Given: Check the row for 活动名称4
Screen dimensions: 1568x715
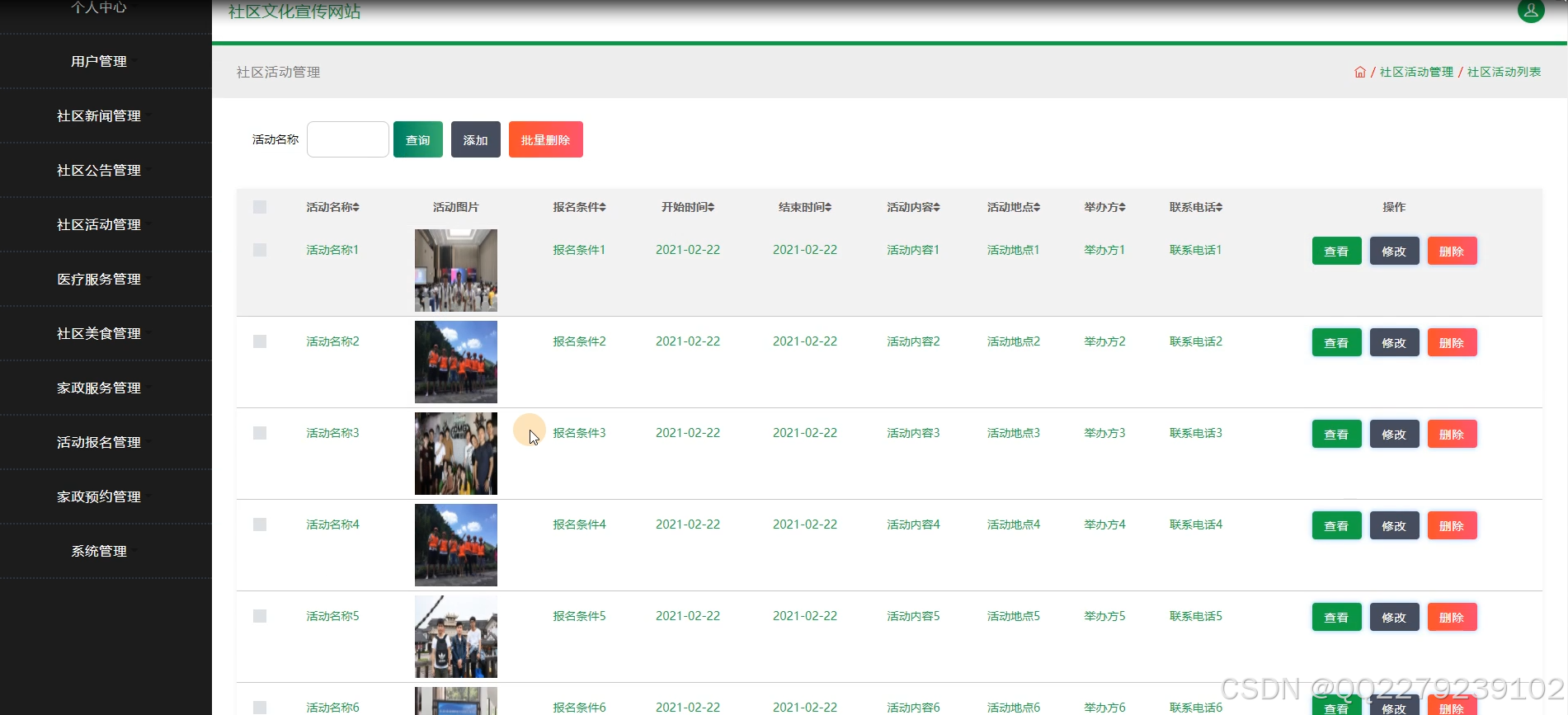Looking at the screenshot, I should pos(260,524).
